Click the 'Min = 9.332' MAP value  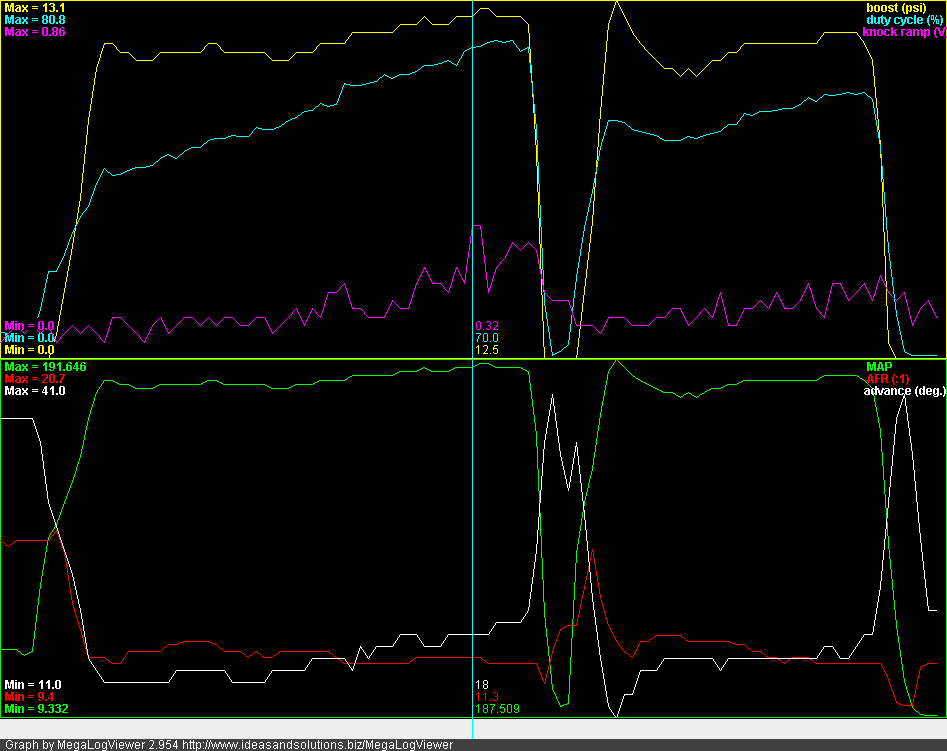point(36,709)
